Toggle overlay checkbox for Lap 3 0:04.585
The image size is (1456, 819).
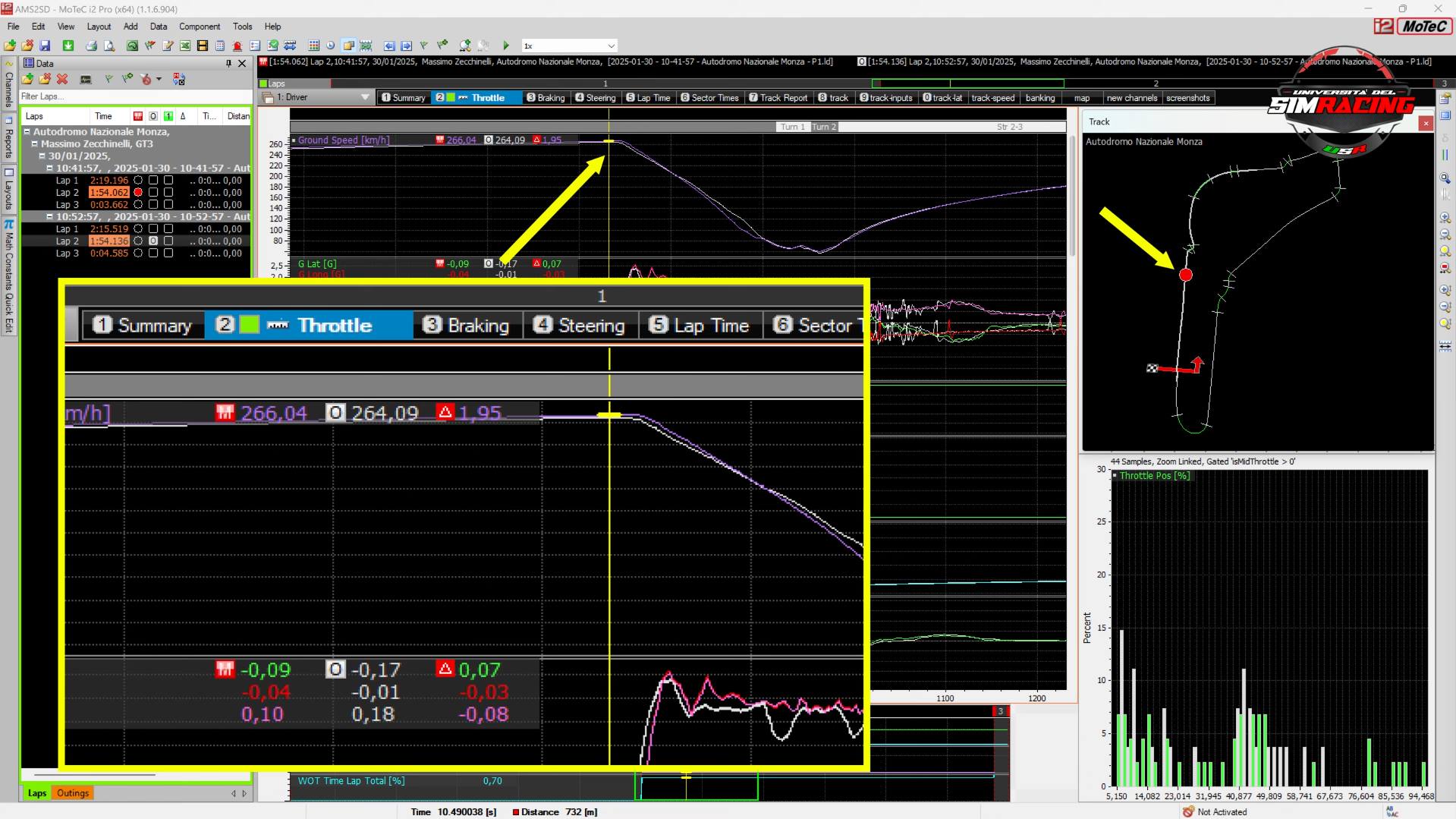tap(153, 254)
